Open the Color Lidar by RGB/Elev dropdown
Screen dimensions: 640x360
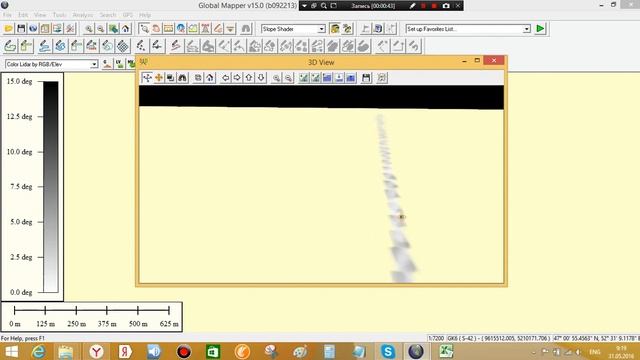[94, 64]
